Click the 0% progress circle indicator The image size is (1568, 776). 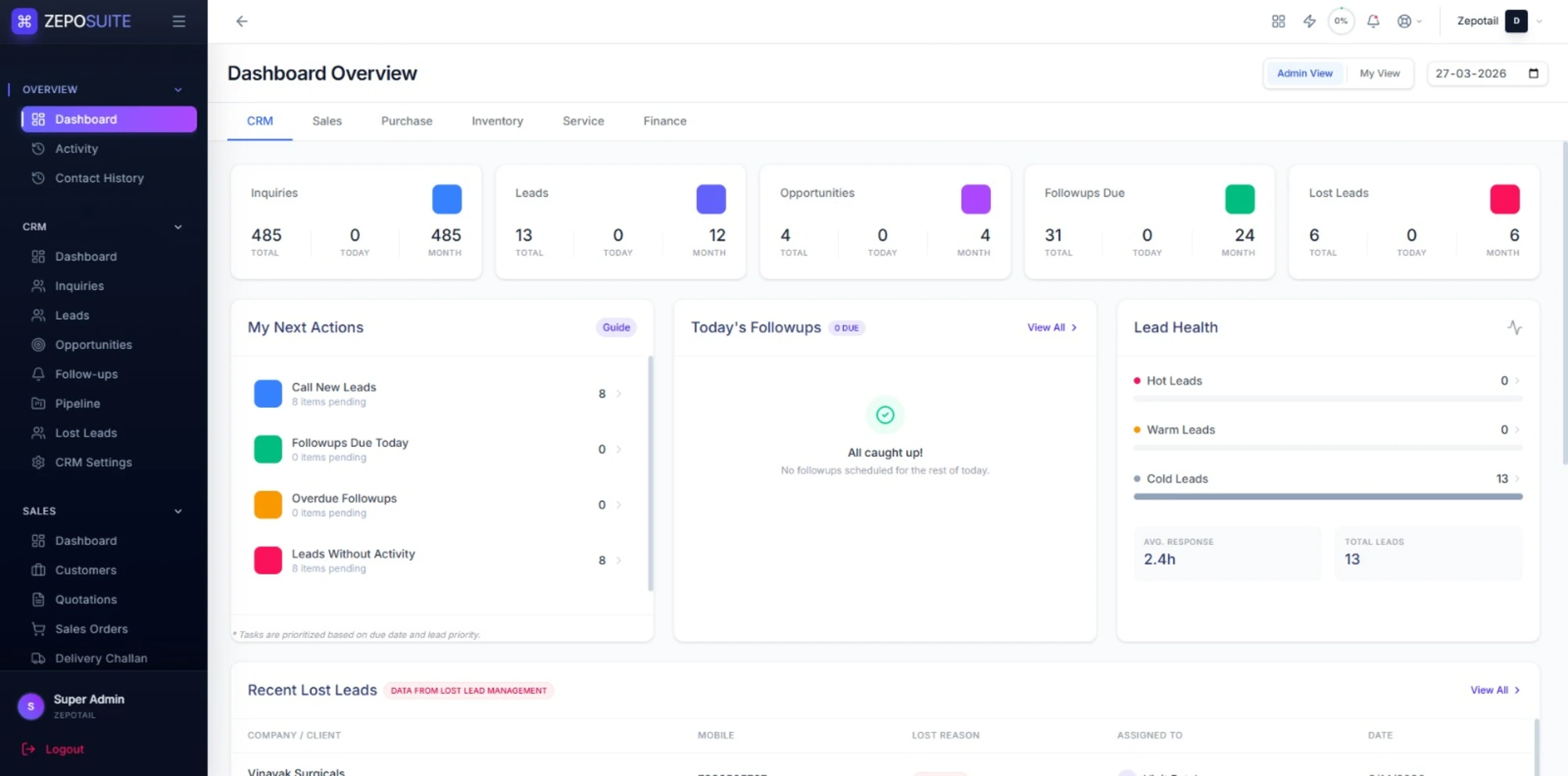point(1341,21)
